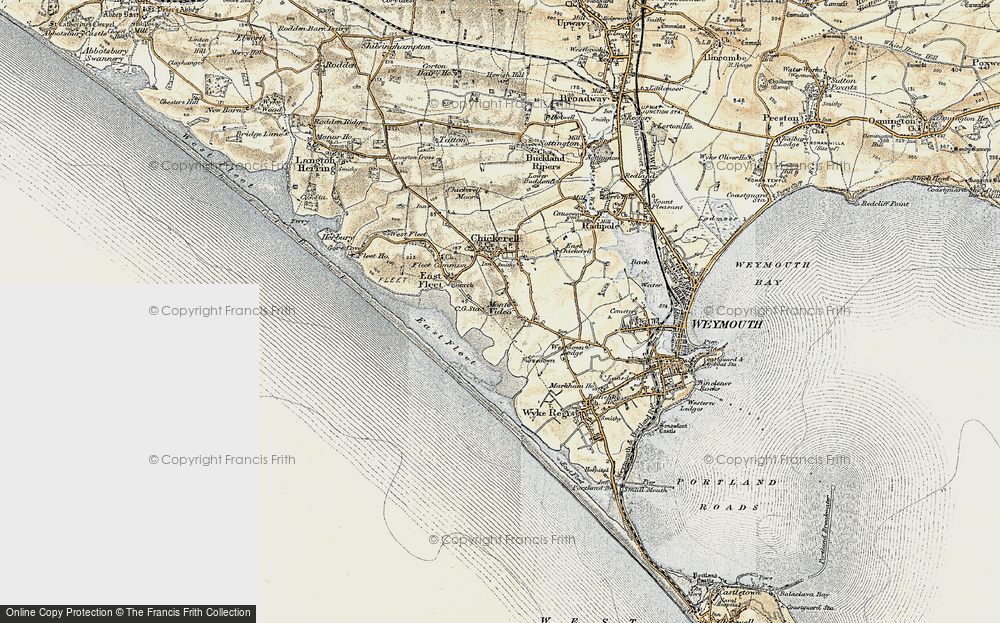The image size is (1000, 623).
Task: Click the Bincombe place name
Action: (723, 57)
